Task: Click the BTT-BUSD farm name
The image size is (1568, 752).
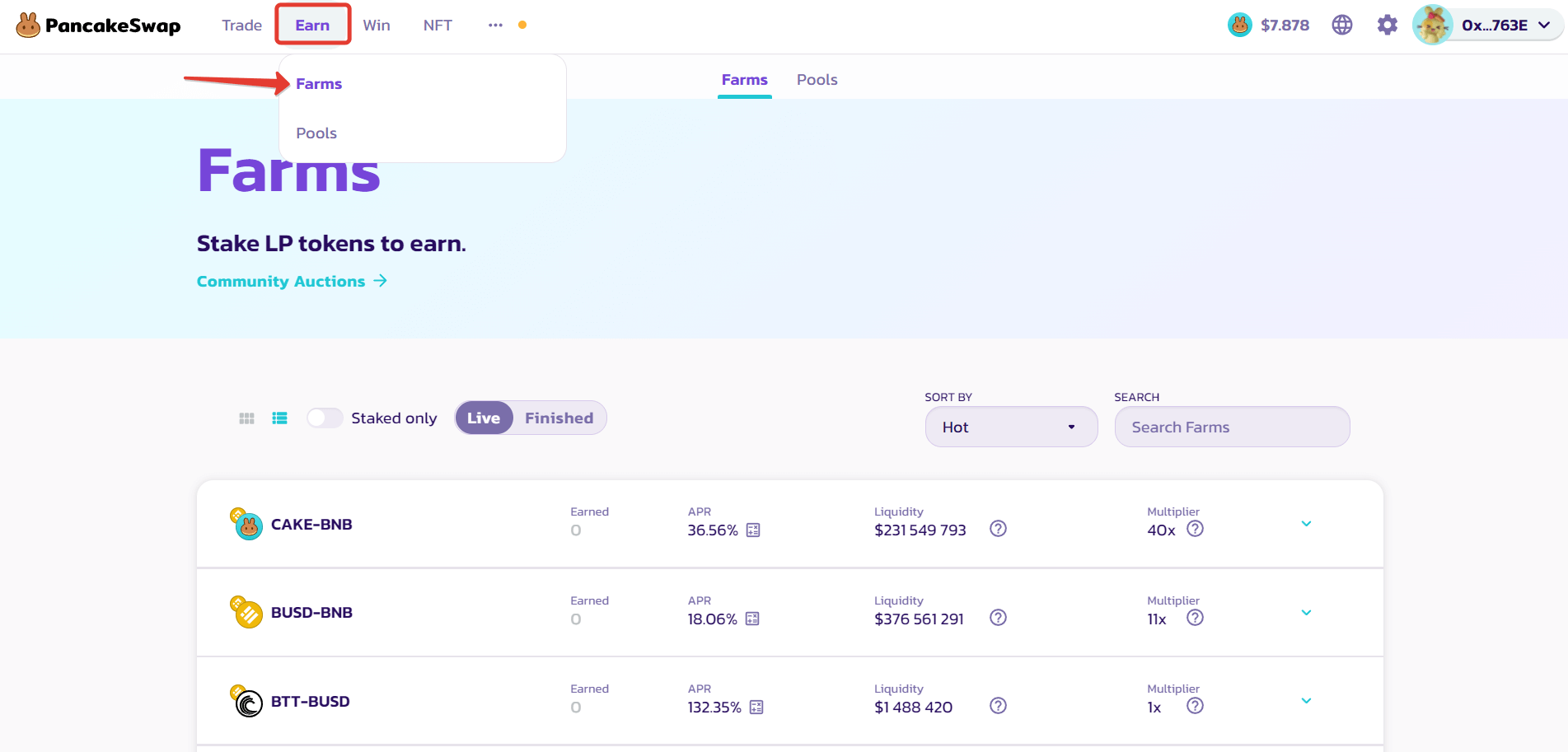Action: pos(311,702)
